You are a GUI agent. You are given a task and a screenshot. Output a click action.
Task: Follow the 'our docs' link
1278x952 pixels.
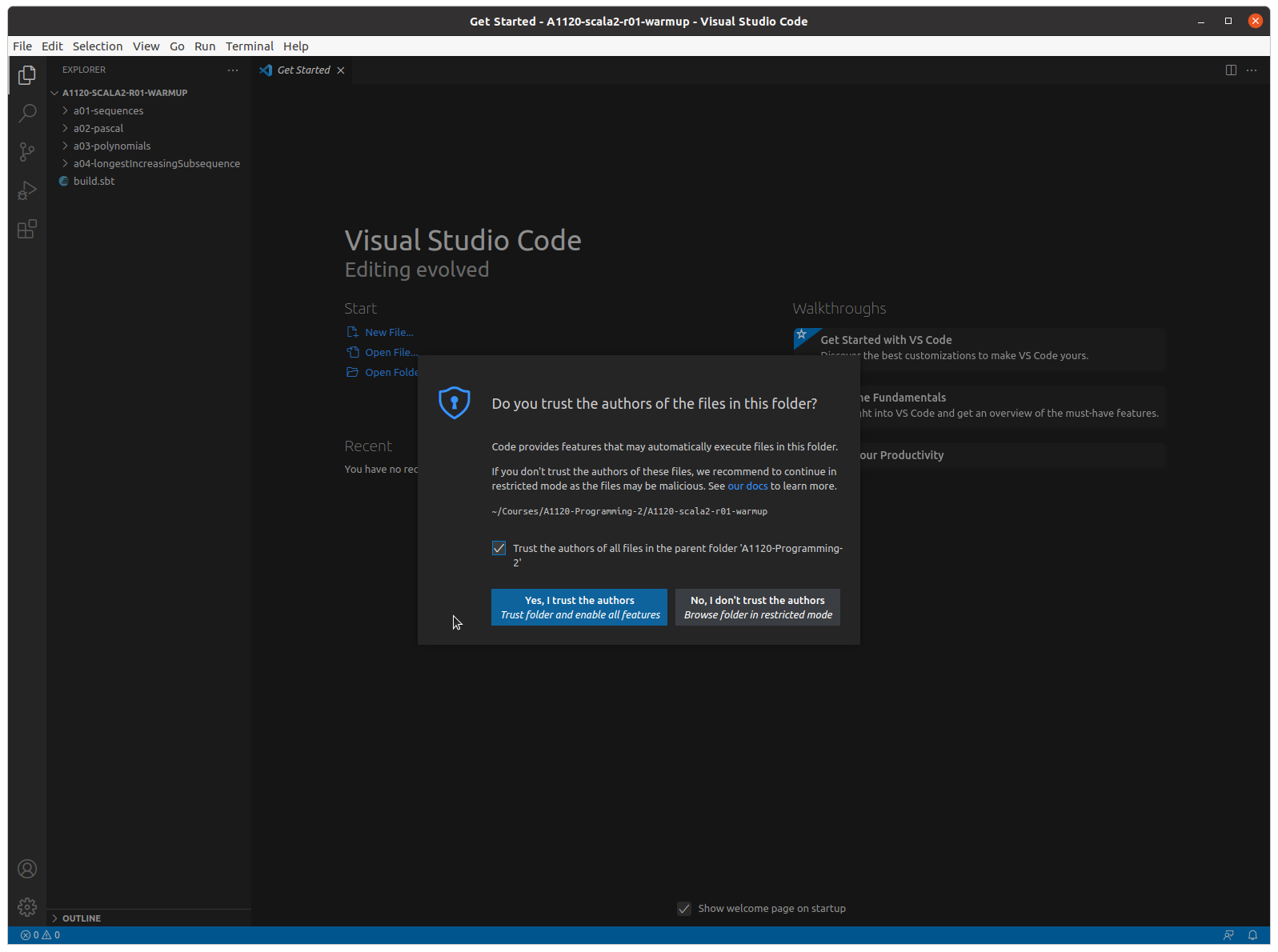(x=747, y=486)
